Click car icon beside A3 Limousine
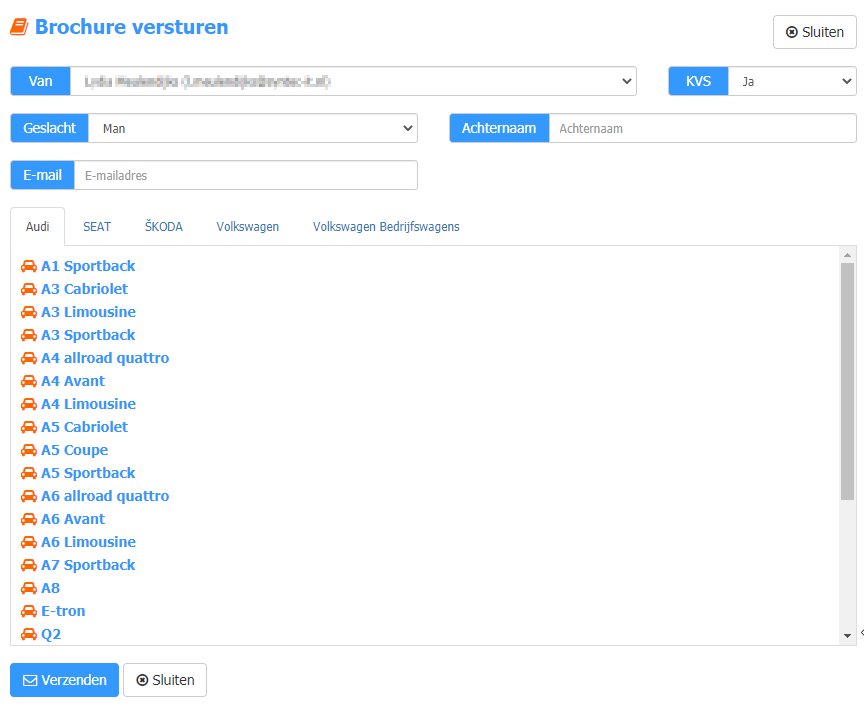The height and width of the screenshot is (711, 864). pos(29,312)
